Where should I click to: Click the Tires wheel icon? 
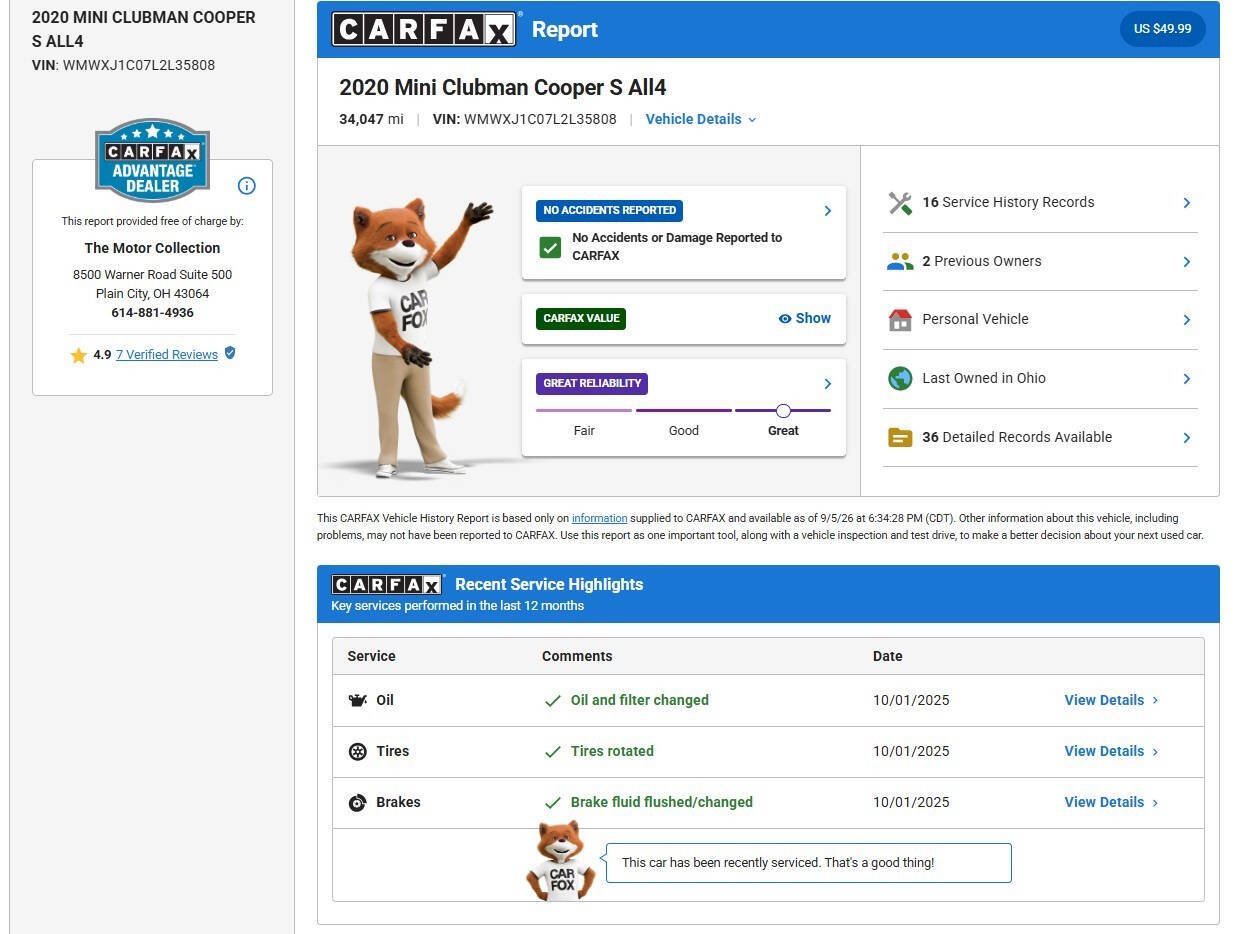tap(357, 751)
